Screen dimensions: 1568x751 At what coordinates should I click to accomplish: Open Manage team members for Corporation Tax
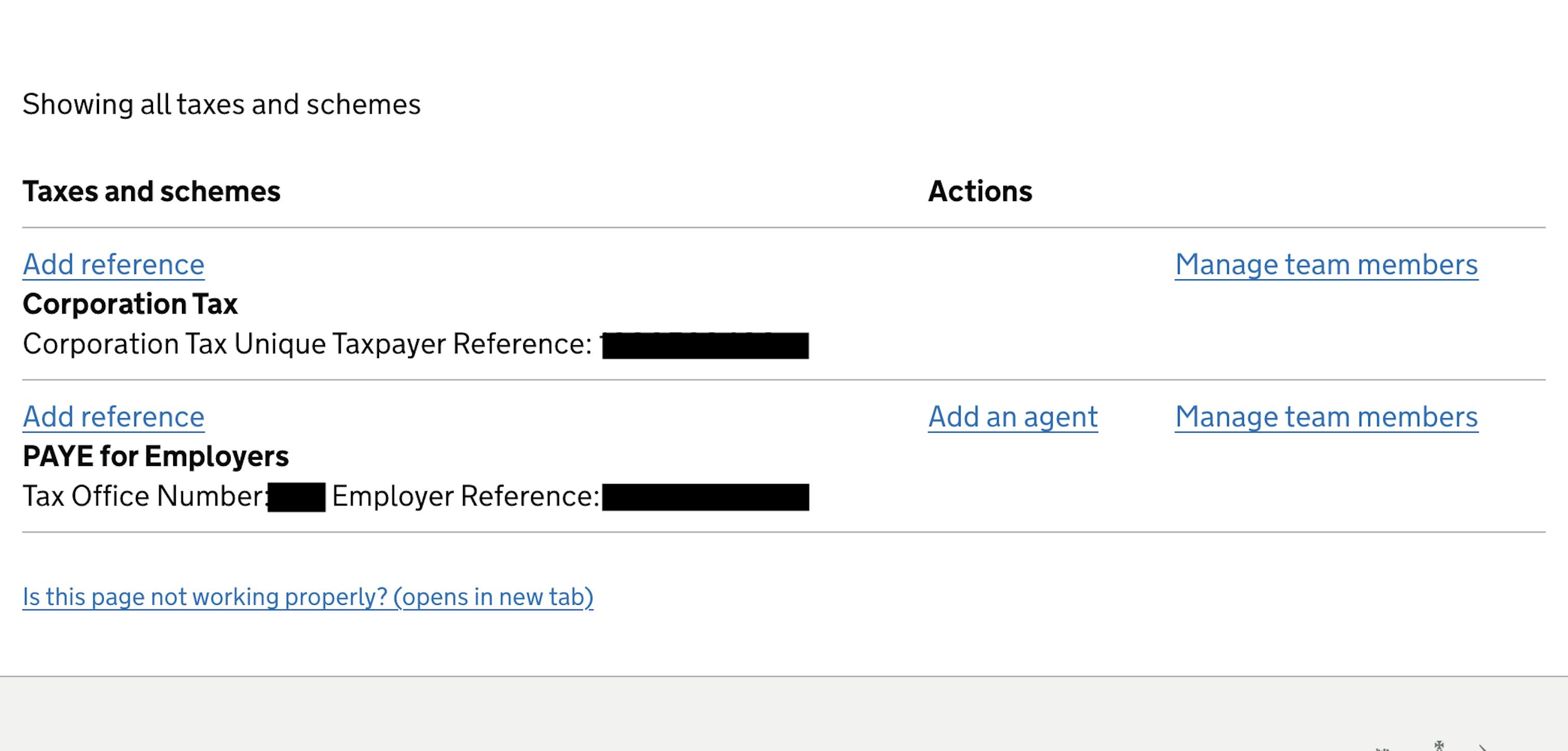[1326, 265]
